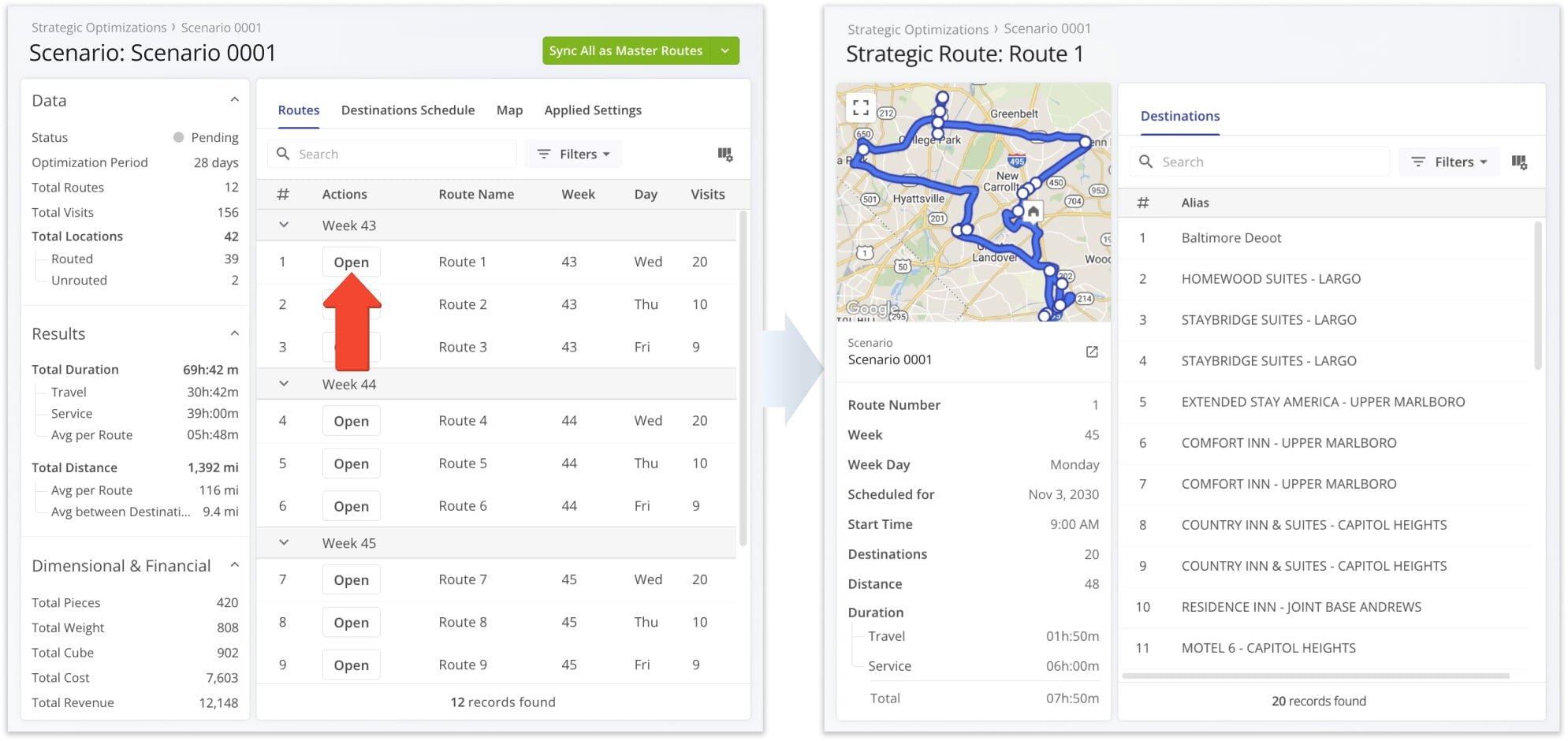Collapse the Week 43 group
This screenshot has width=1568, height=741.
pyautogui.click(x=284, y=225)
